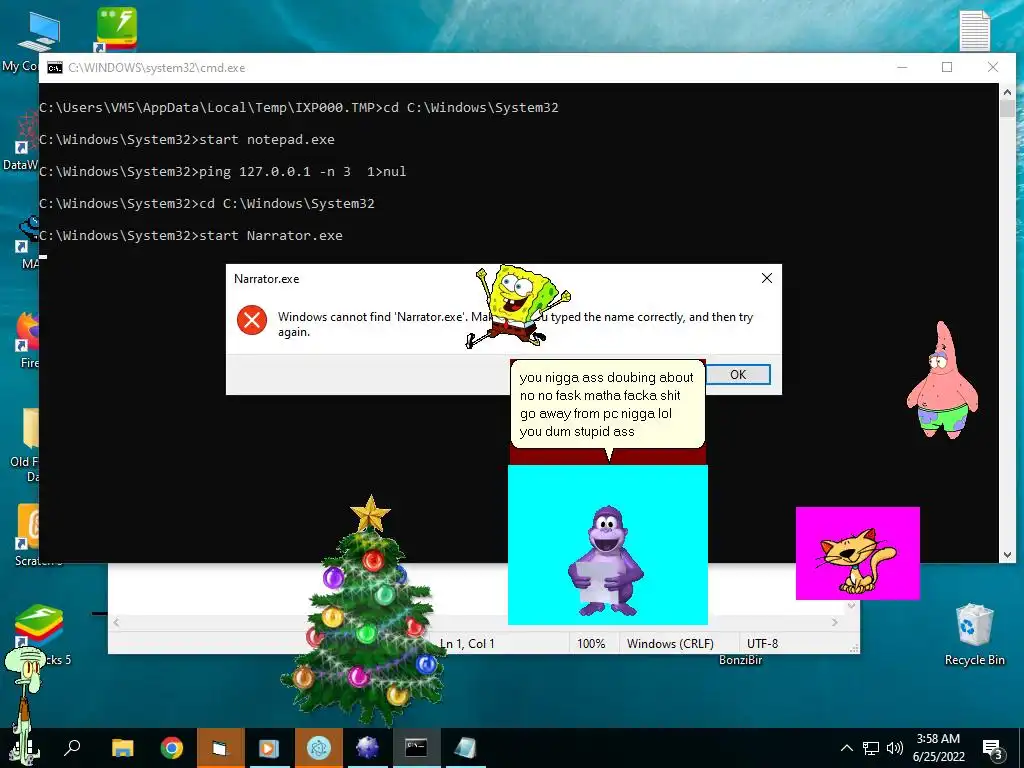Image resolution: width=1024 pixels, height=768 pixels.
Task: Open the spiky purple ball taskbar icon
Action: coord(367,748)
